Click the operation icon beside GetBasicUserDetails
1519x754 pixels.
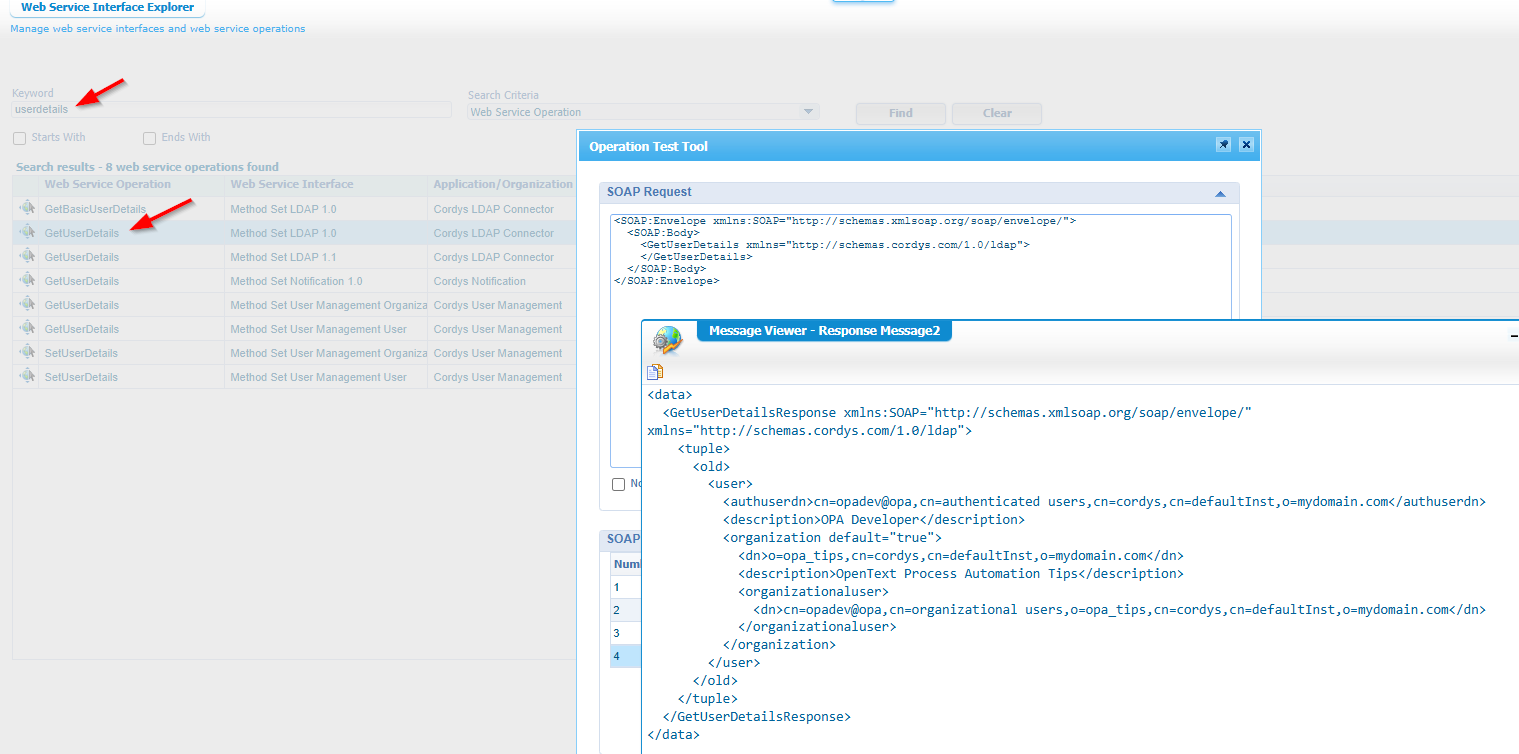26,209
